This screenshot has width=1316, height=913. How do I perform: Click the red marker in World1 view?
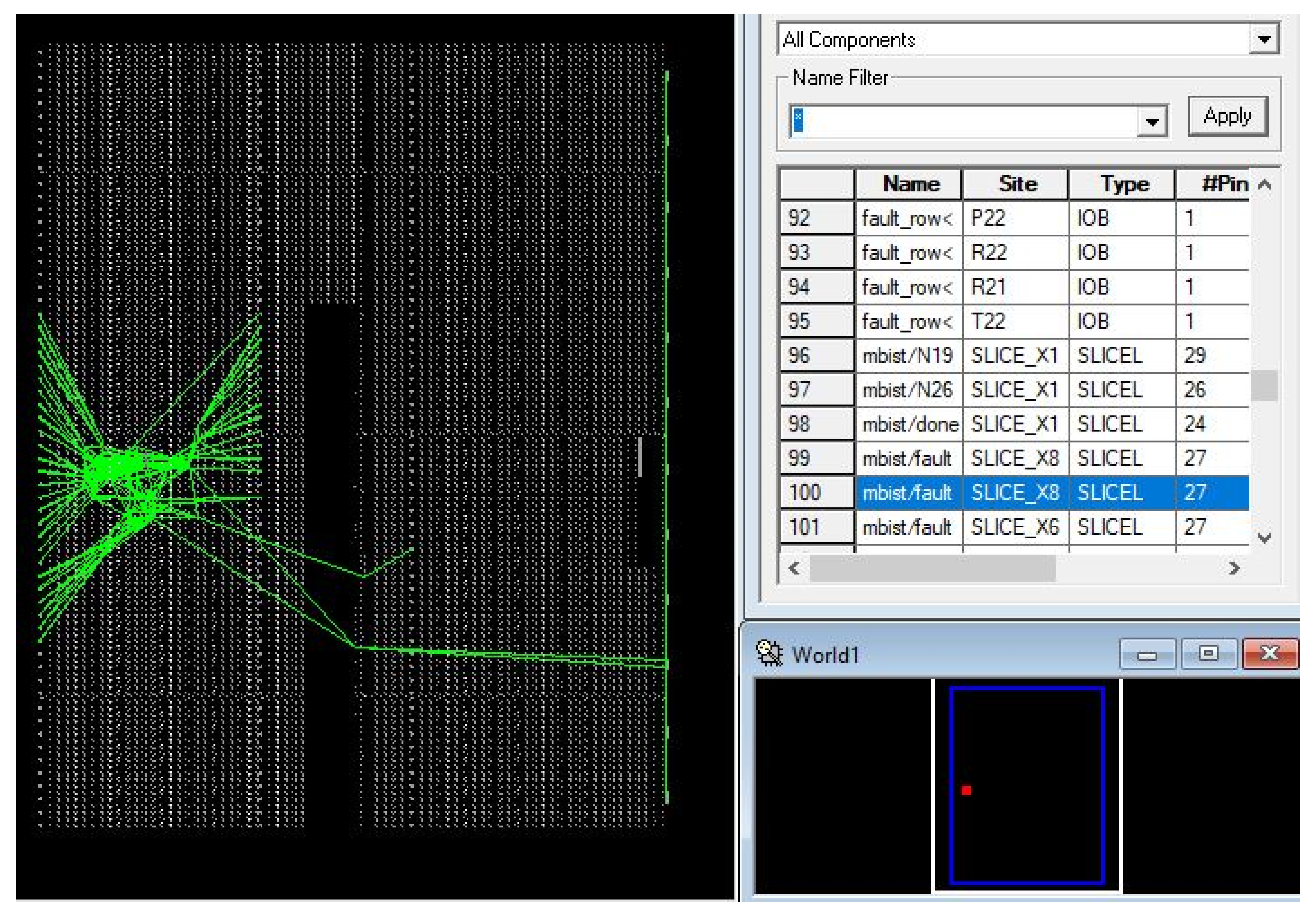coord(966,790)
